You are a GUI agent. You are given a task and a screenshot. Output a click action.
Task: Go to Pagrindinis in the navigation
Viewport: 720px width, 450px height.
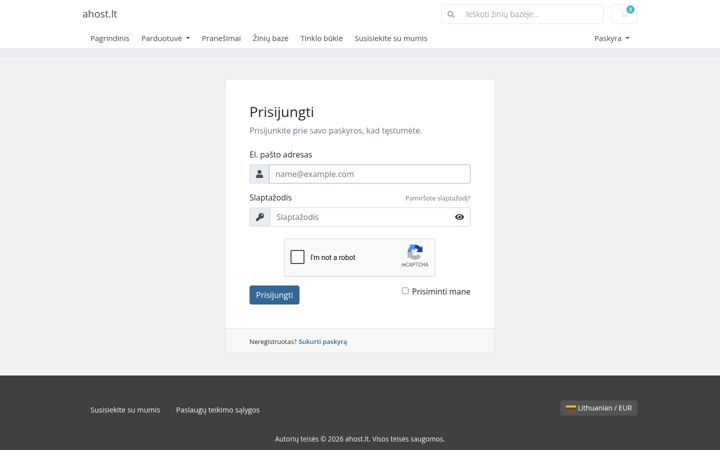[110, 39]
